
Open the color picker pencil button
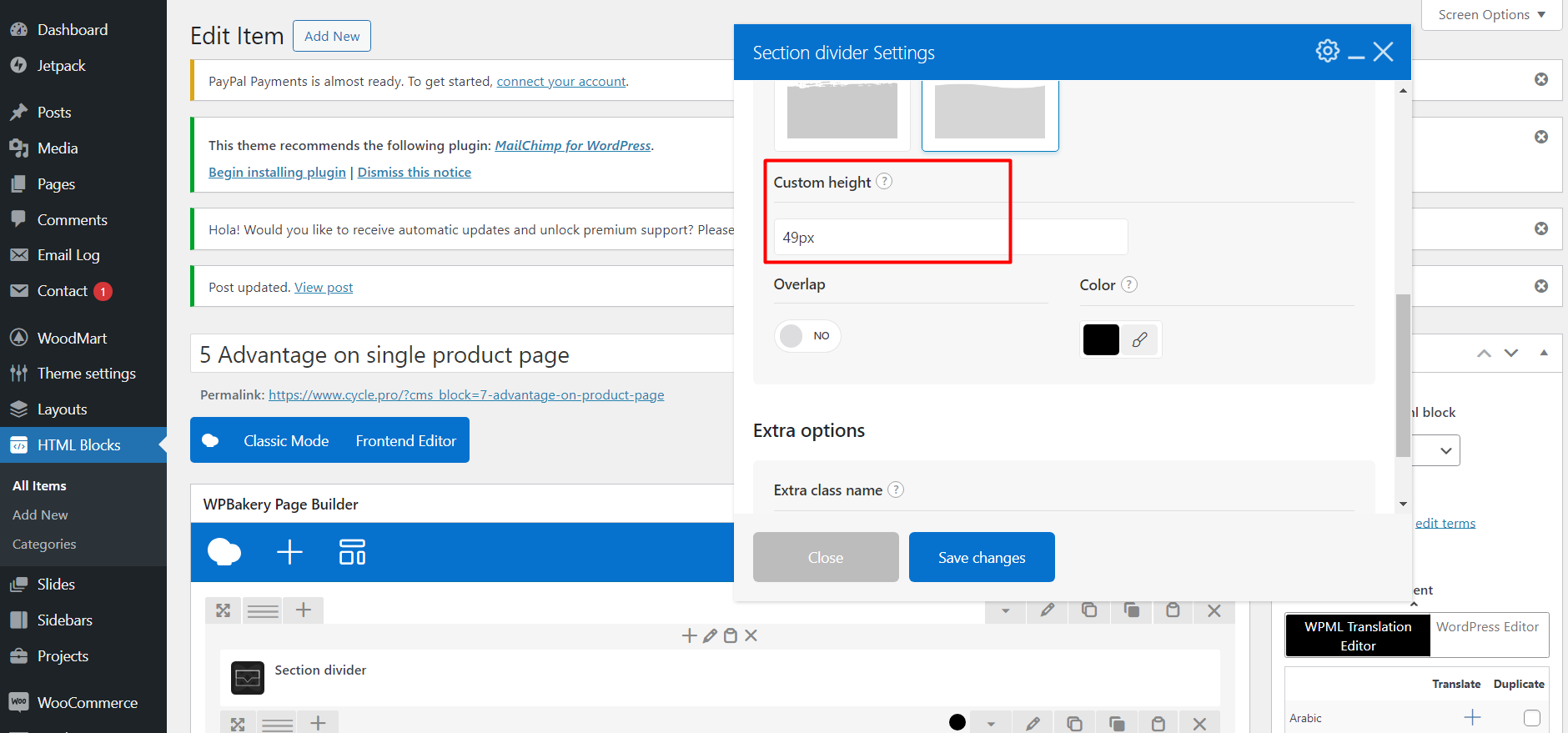tap(1139, 339)
